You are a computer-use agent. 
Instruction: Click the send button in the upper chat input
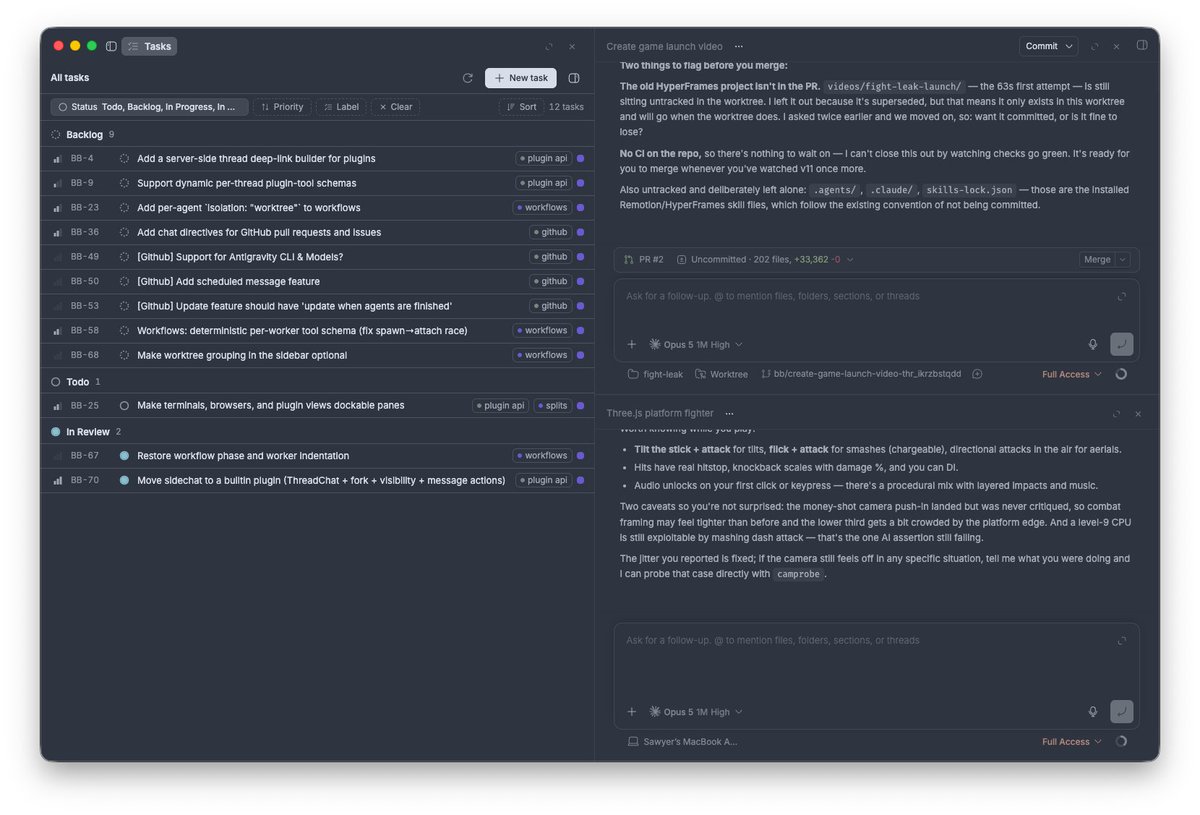coord(1122,344)
